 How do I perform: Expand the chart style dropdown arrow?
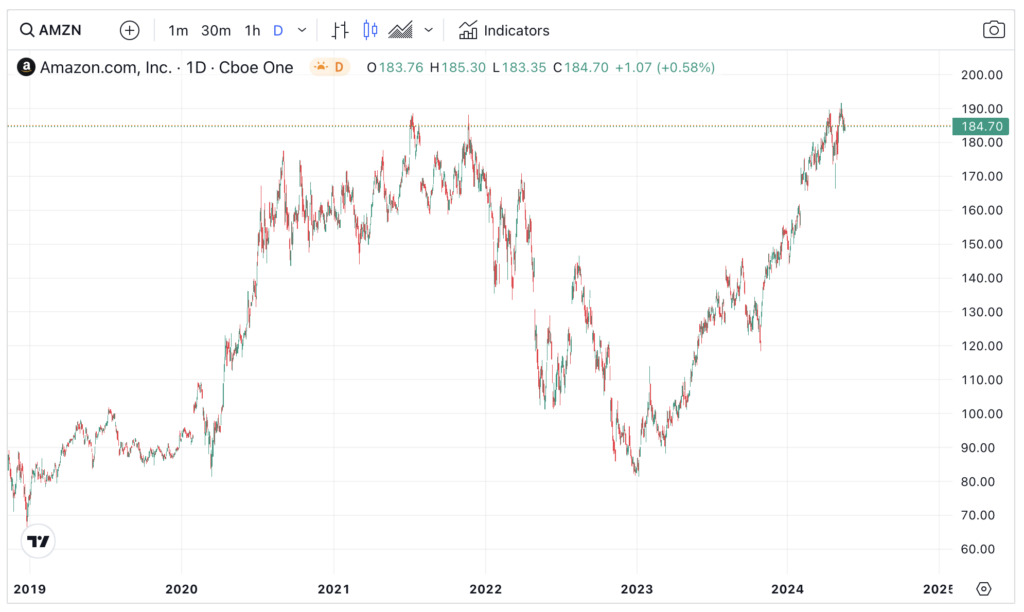click(428, 30)
